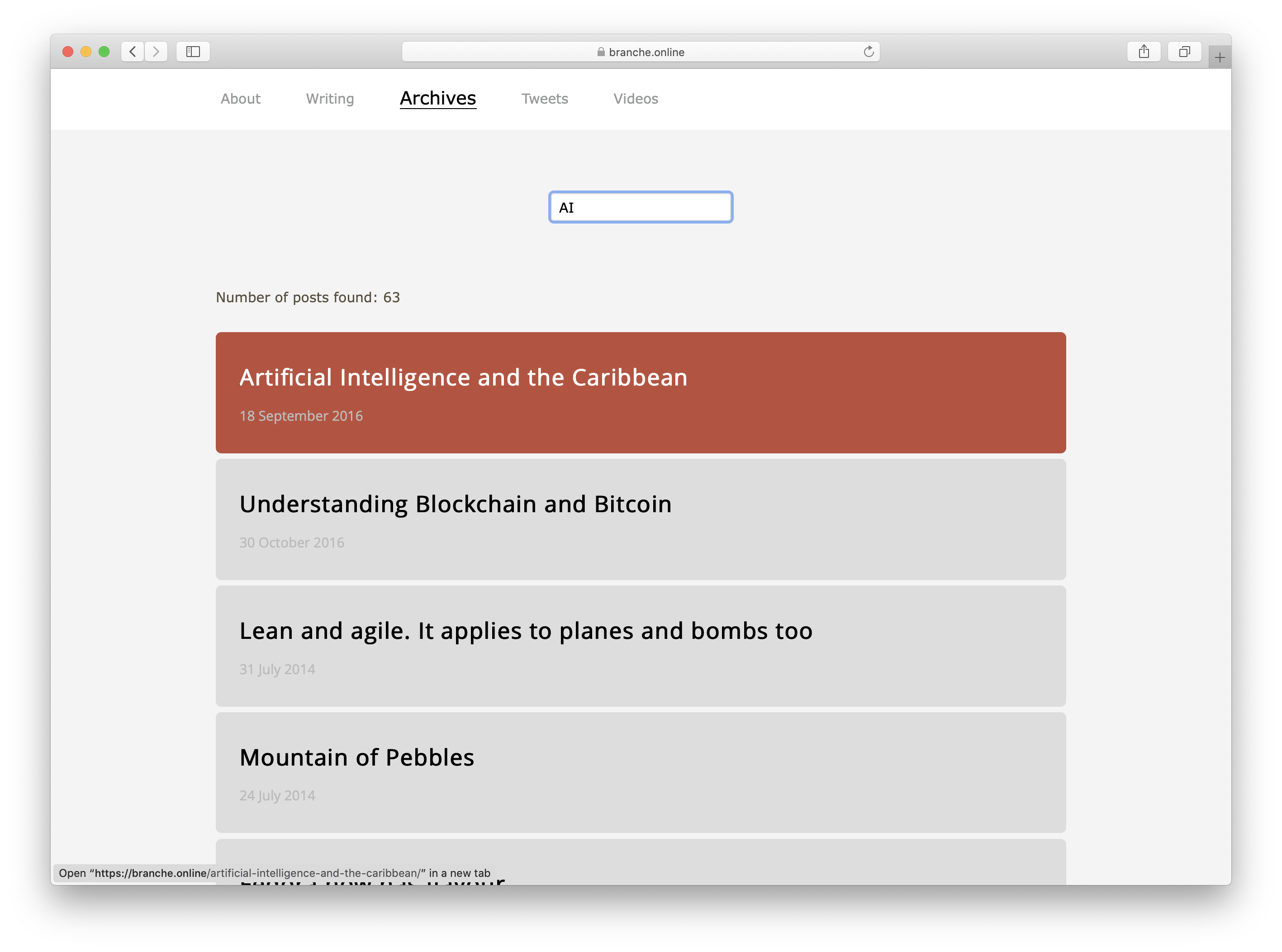Image resolution: width=1282 pixels, height=952 pixels.
Task: Open the Writing section
Action: pos(330,99)
